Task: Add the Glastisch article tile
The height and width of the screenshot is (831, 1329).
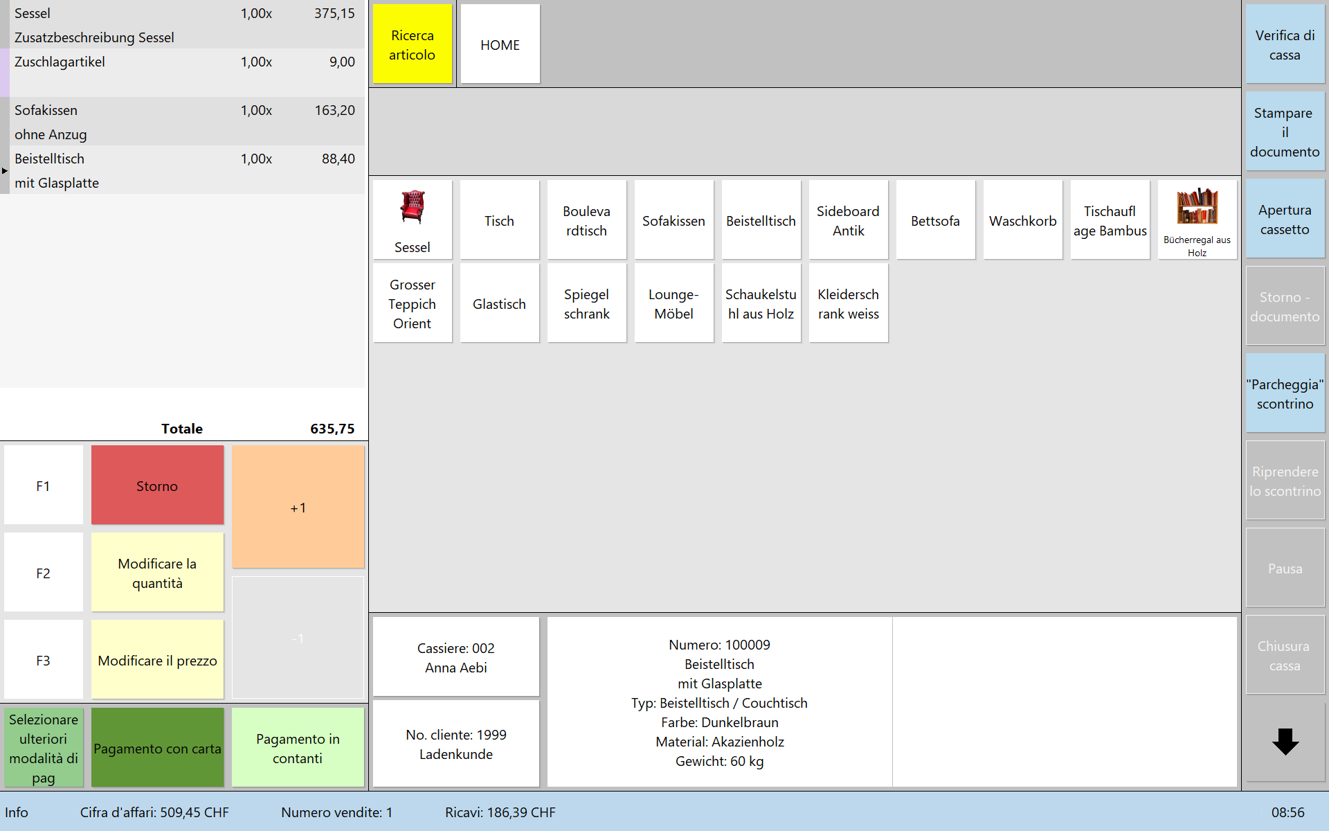Action: pos(499,304)
